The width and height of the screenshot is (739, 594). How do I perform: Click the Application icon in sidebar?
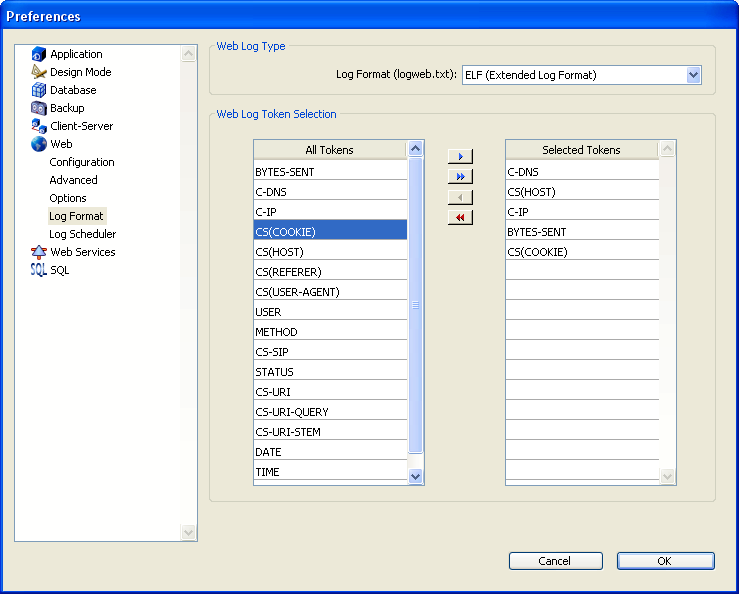pyautogui.click(x=39, y=54)
